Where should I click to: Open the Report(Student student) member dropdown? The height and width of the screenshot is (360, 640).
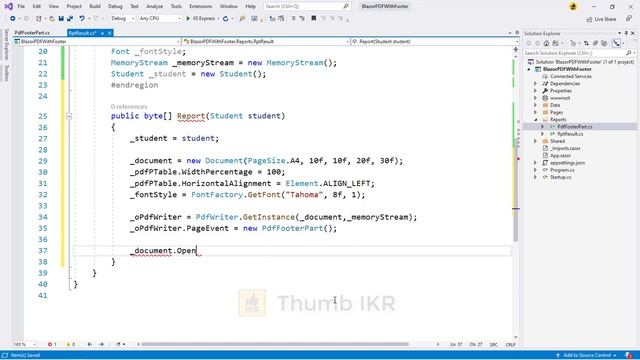pyautogui.click(x=435, y=41)
